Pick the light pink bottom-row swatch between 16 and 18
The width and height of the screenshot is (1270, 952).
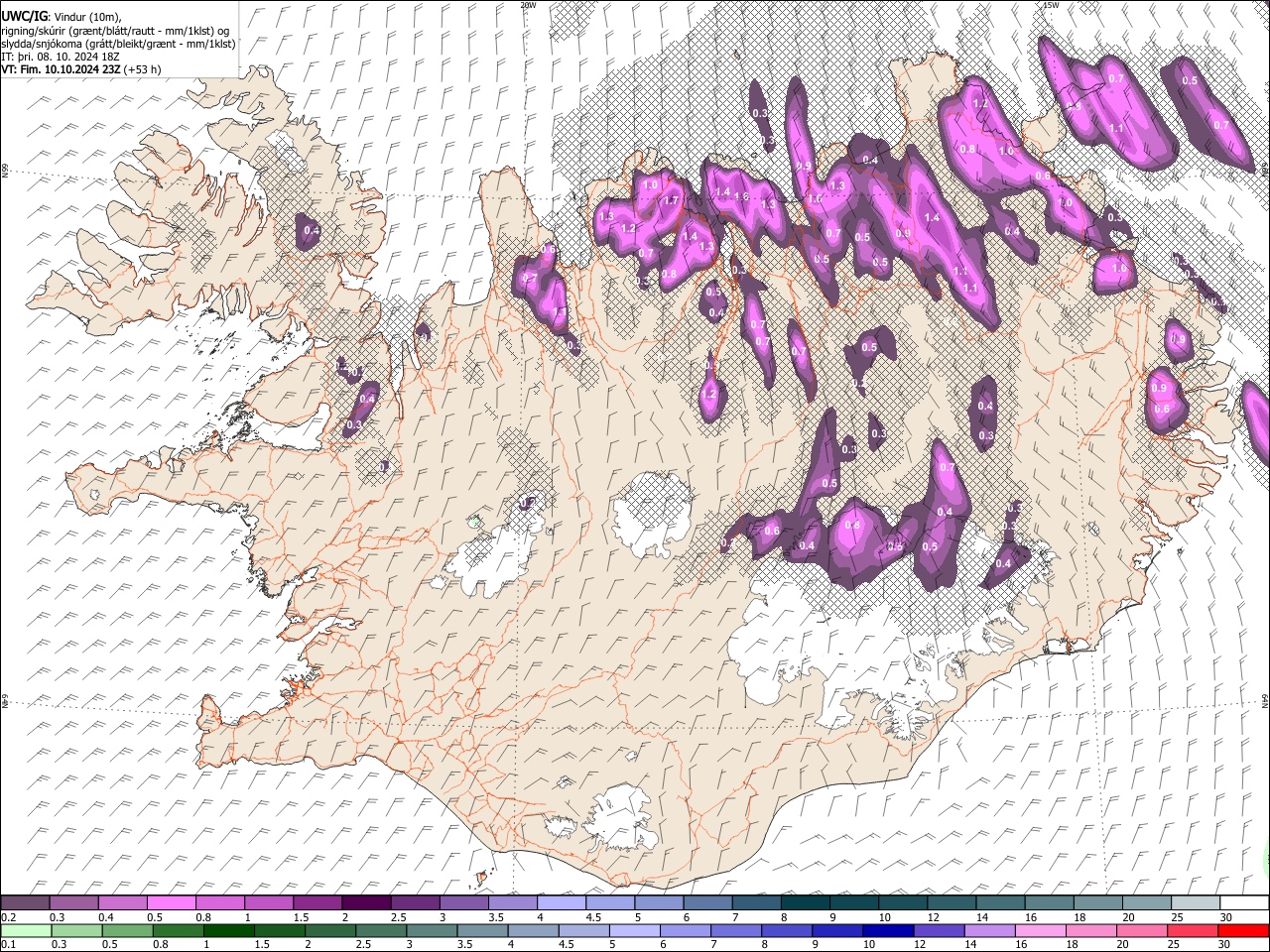pyautogui.click(x=1041, y=930)
